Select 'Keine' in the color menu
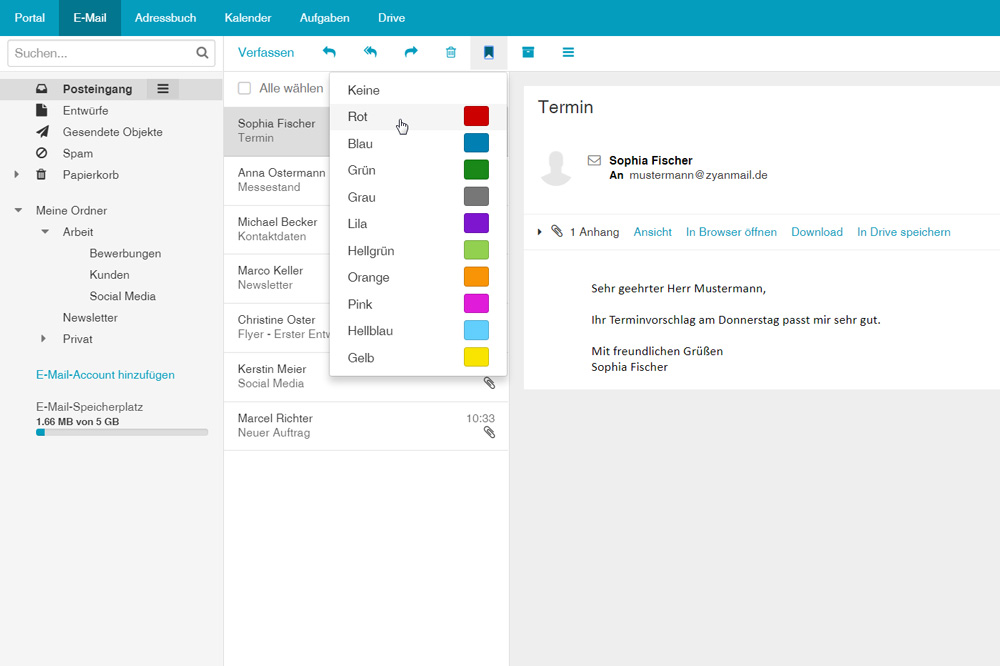 point(364,90)
